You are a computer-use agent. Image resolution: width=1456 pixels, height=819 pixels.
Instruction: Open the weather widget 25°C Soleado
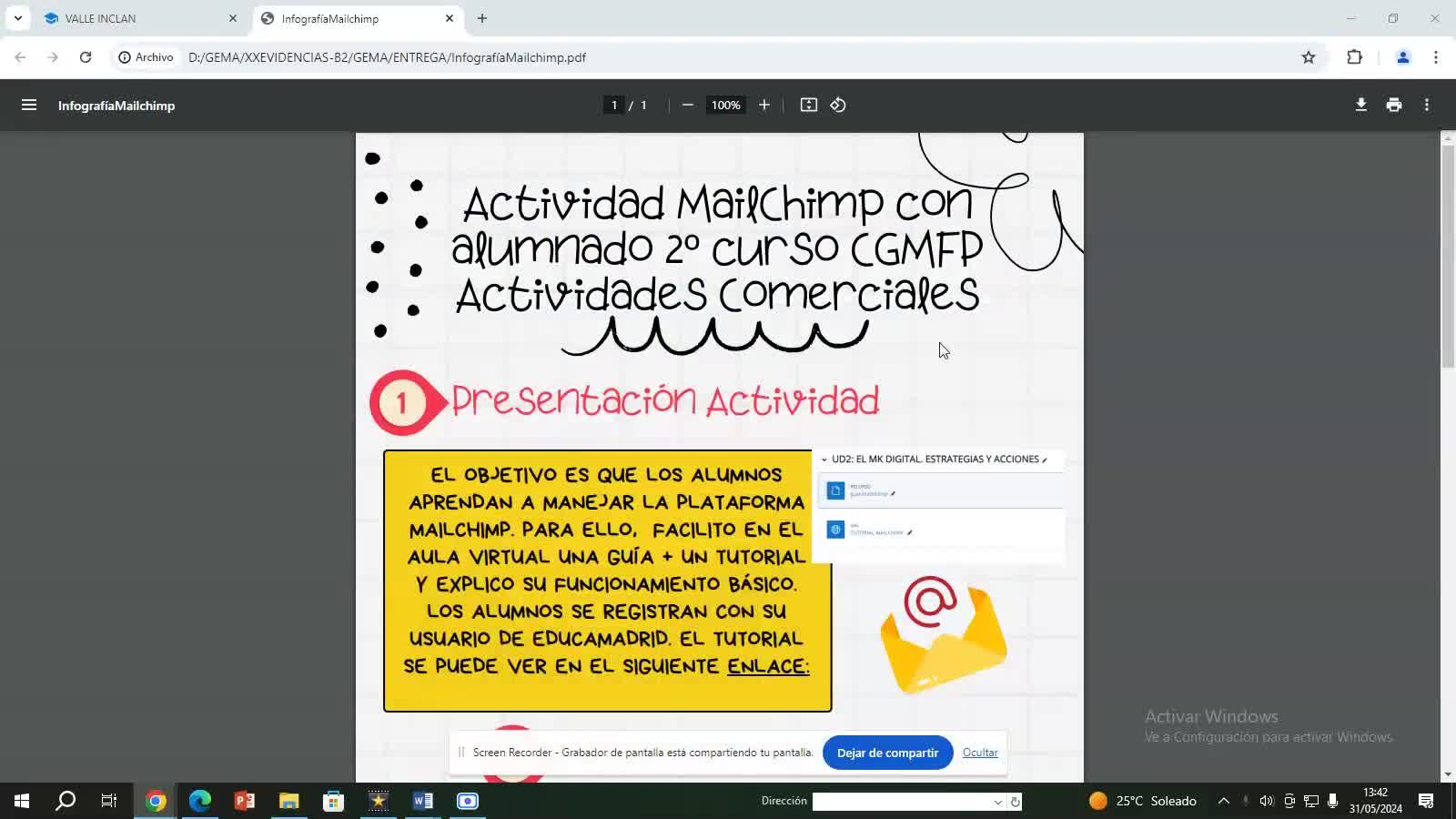[1143, 801]
